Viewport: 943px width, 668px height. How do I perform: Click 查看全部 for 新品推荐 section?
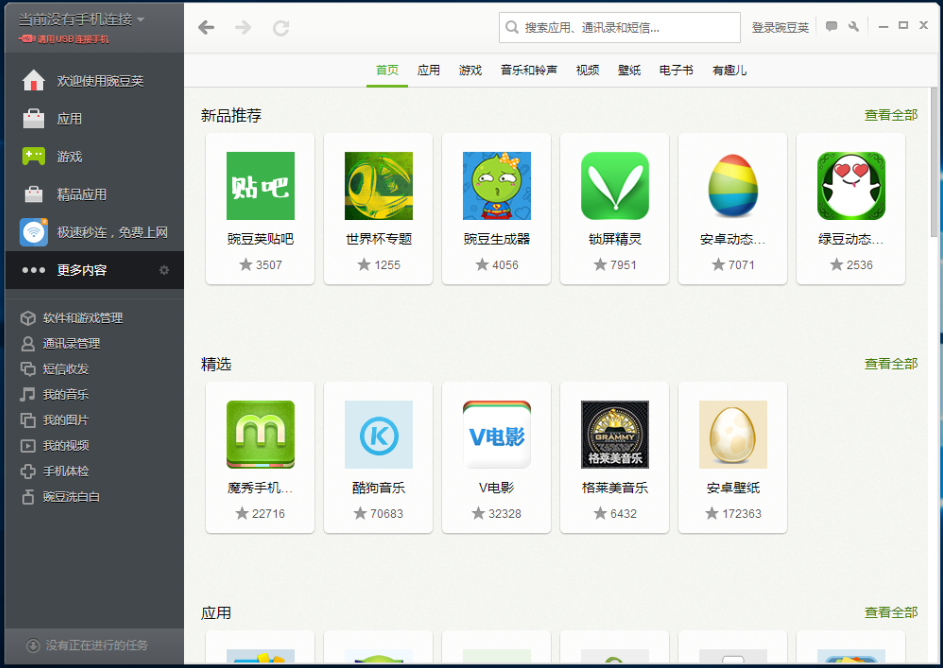[x=891, y=115]
